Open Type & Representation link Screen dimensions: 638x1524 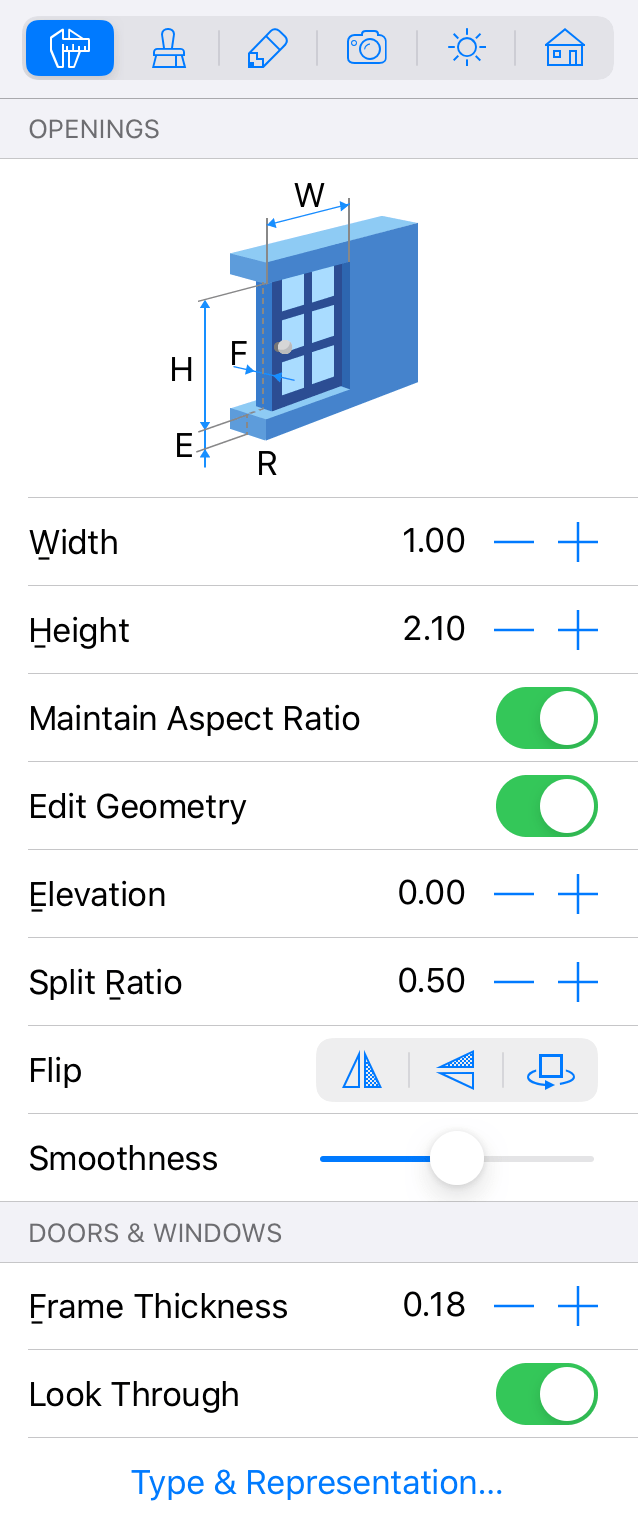click(317, 1482)
